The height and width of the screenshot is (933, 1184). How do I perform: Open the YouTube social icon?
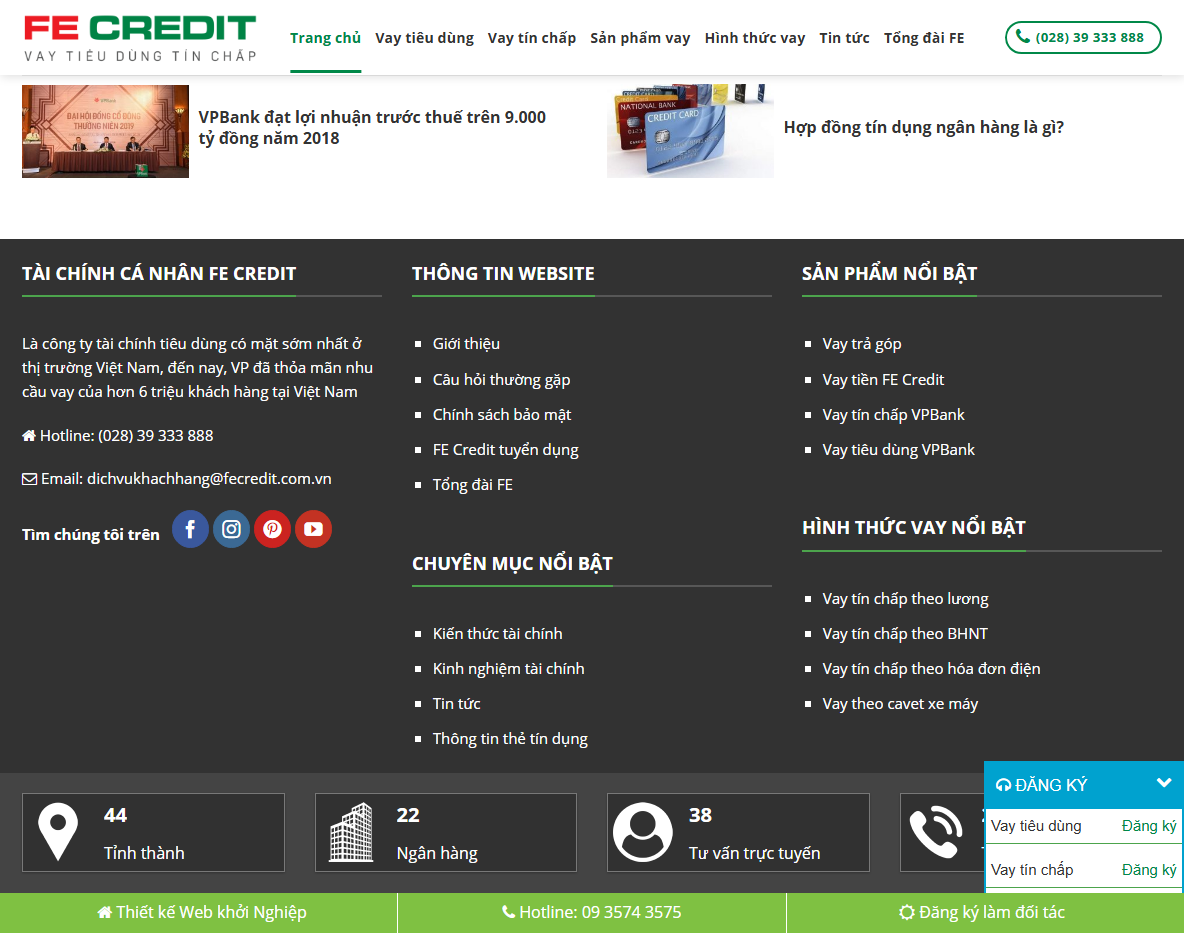coord(313,529)
